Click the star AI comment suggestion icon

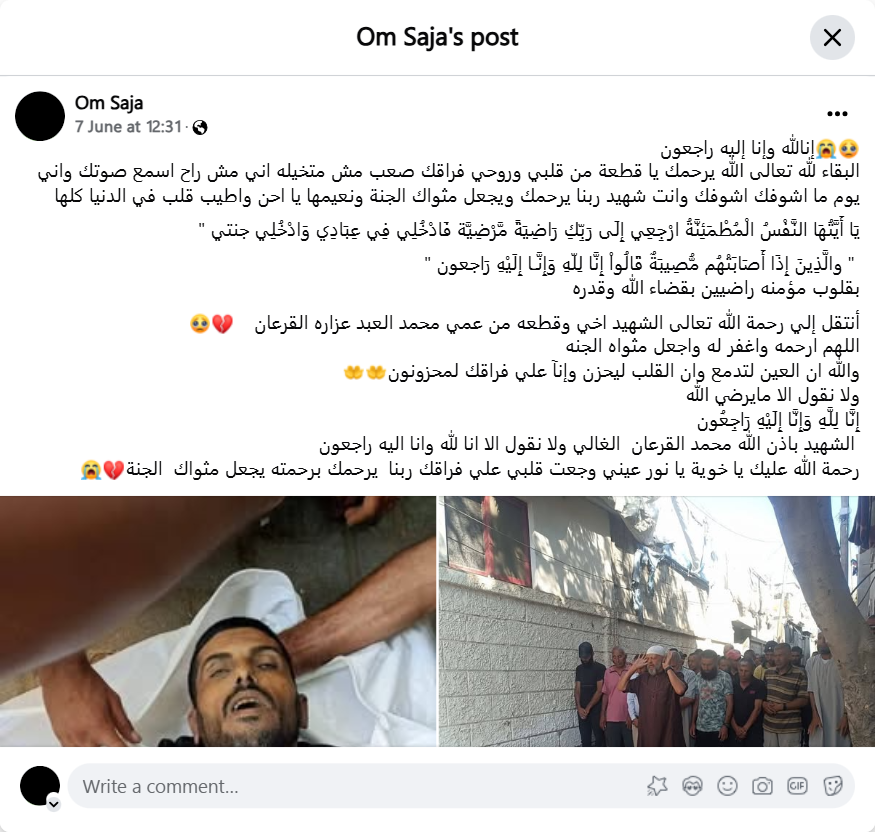[x=657, y=786]
